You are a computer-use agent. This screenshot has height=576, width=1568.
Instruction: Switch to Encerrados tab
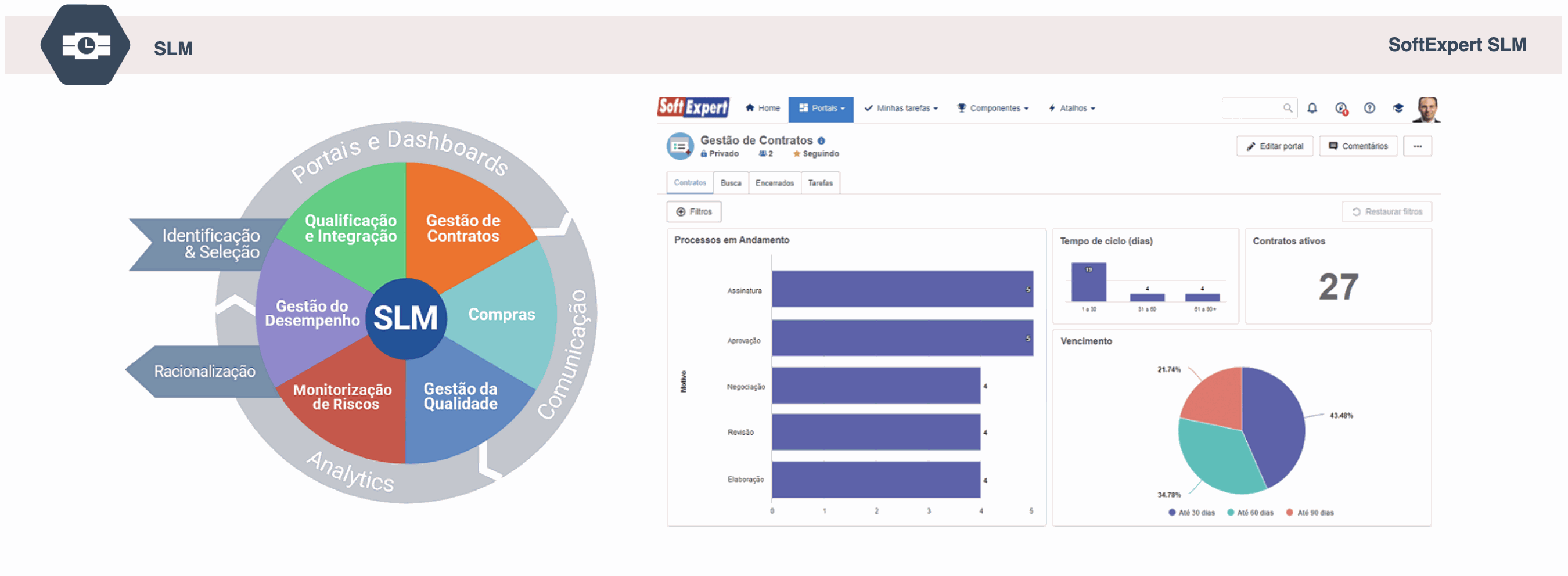[x=774, y=183]
